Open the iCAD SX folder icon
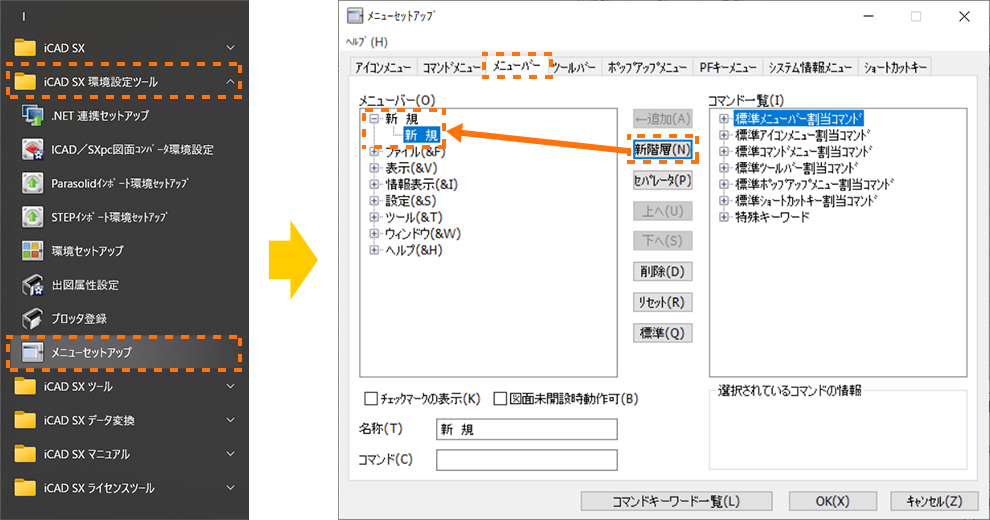Screen dimensions: 990x520 [25, 47]
